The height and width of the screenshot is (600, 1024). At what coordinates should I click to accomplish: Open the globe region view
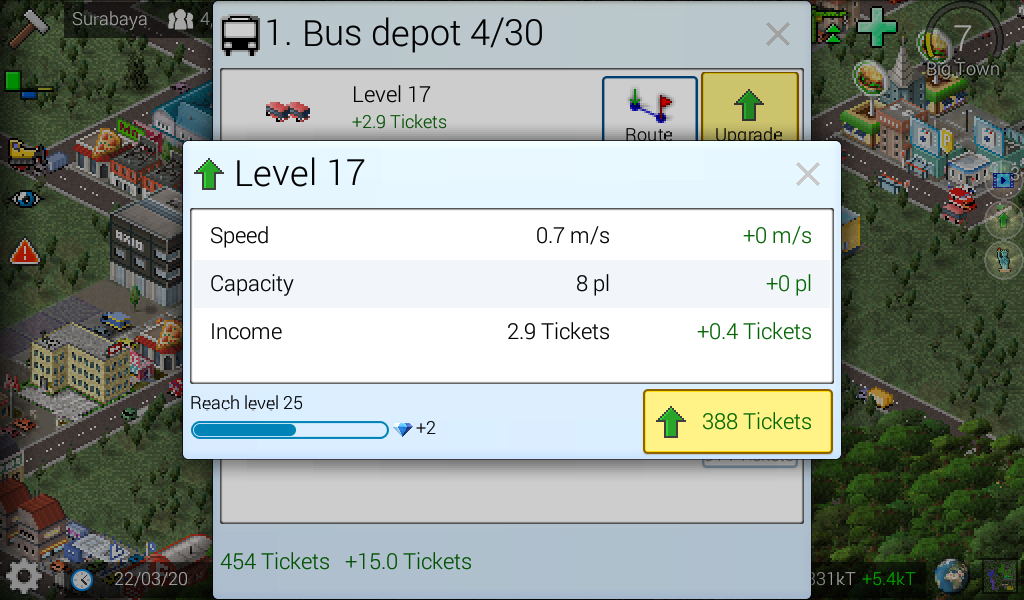pos(950,576)
